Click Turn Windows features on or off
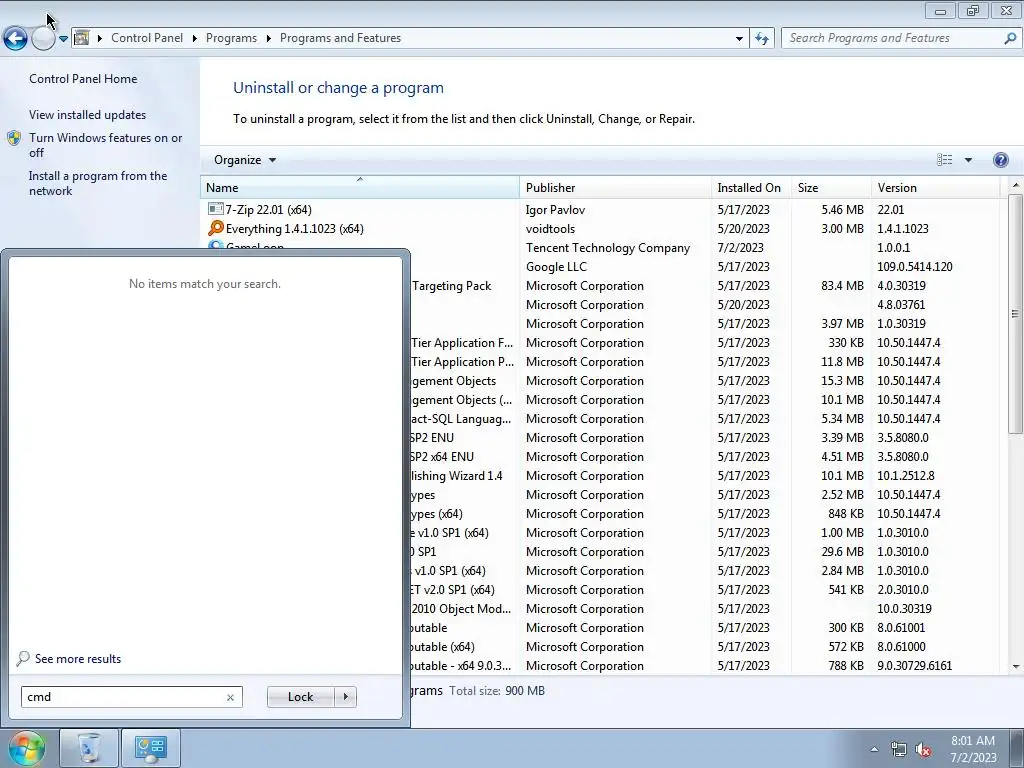Screen dimensions: 1024x768 click(x=105, y=145)
